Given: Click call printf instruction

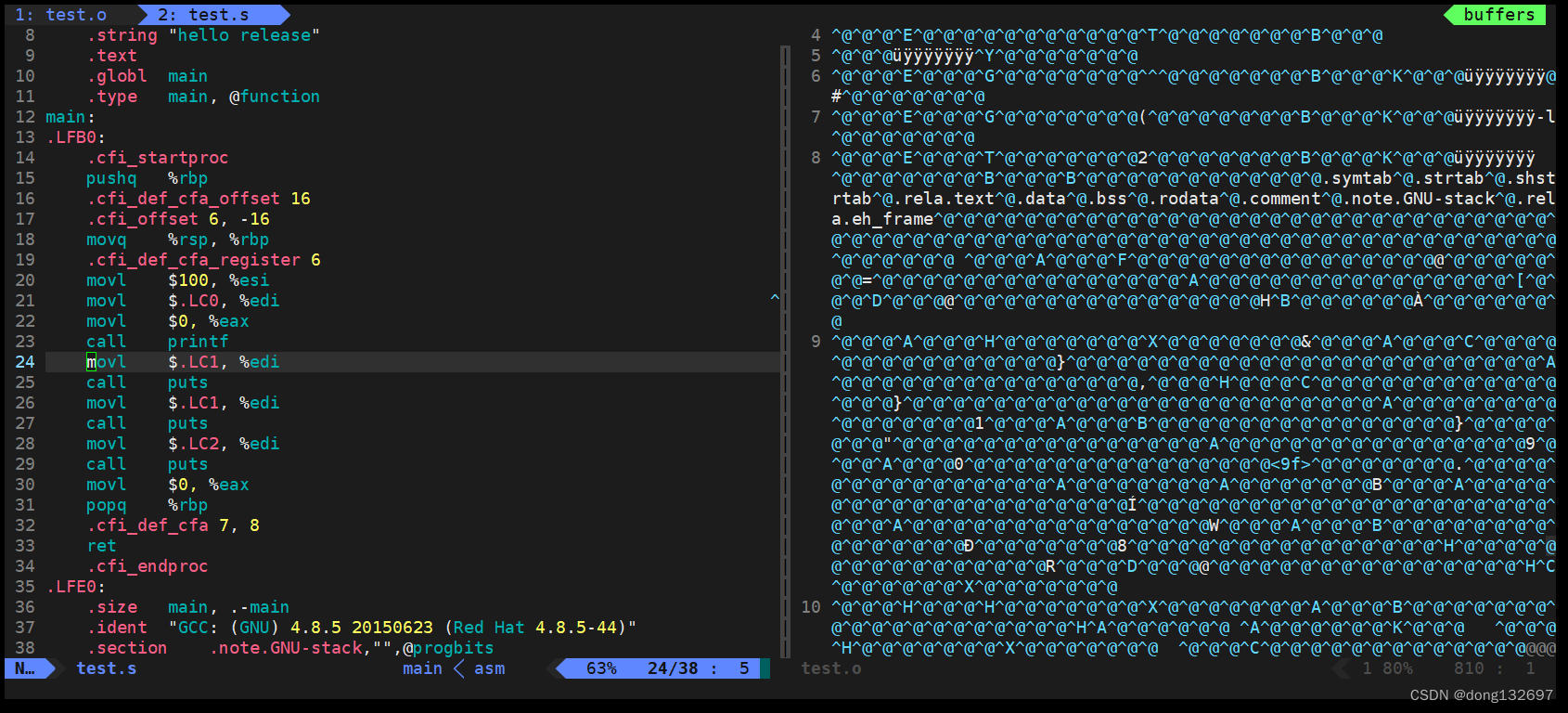Looking at the screenshot, I should (158, 342).
